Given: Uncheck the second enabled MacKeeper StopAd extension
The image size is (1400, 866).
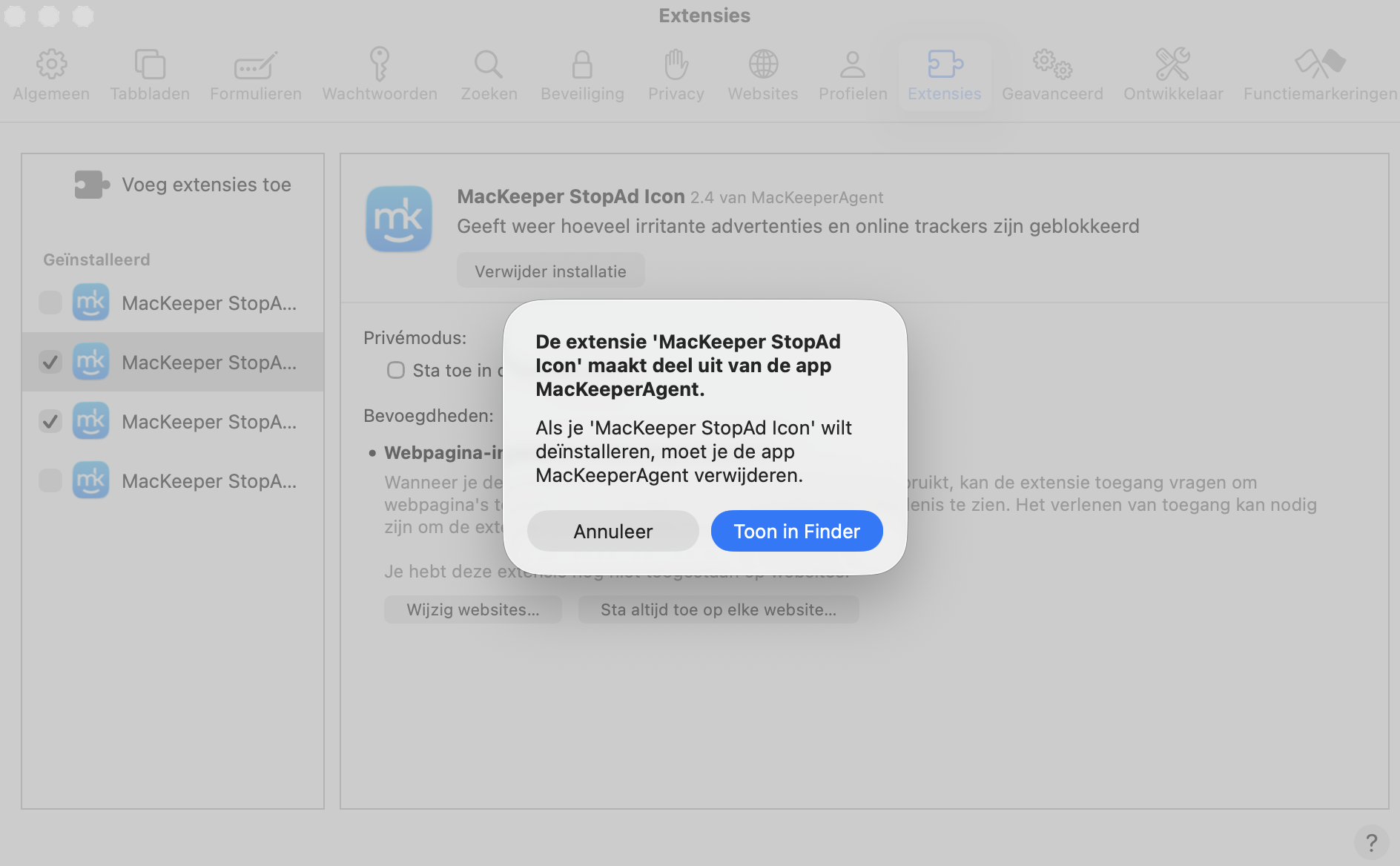Looking at the screenshot, I should (50, 362).
